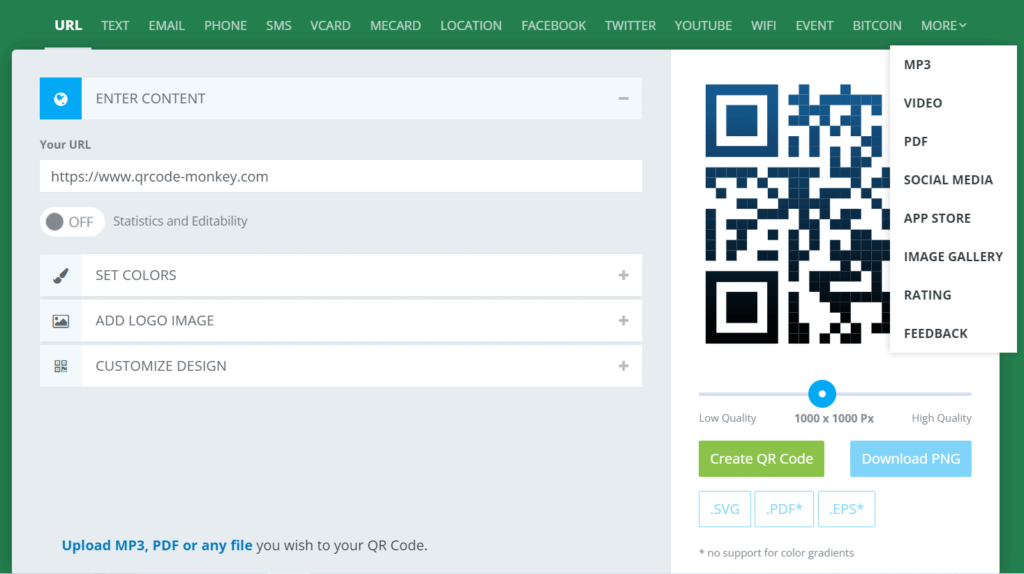Switch to the TEXT tab
Screen dimensions: 1024x574
tap(115, 25)
